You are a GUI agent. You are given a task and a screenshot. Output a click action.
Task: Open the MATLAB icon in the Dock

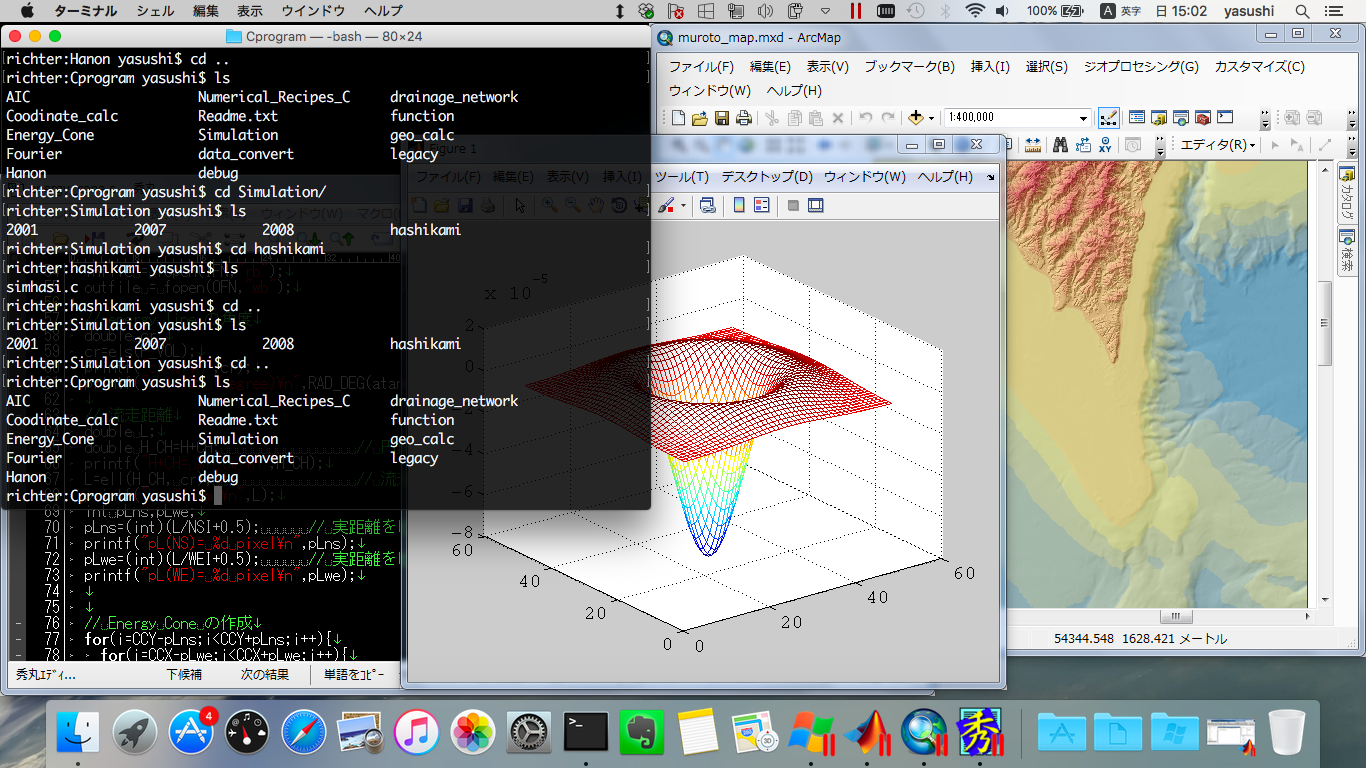867,732
